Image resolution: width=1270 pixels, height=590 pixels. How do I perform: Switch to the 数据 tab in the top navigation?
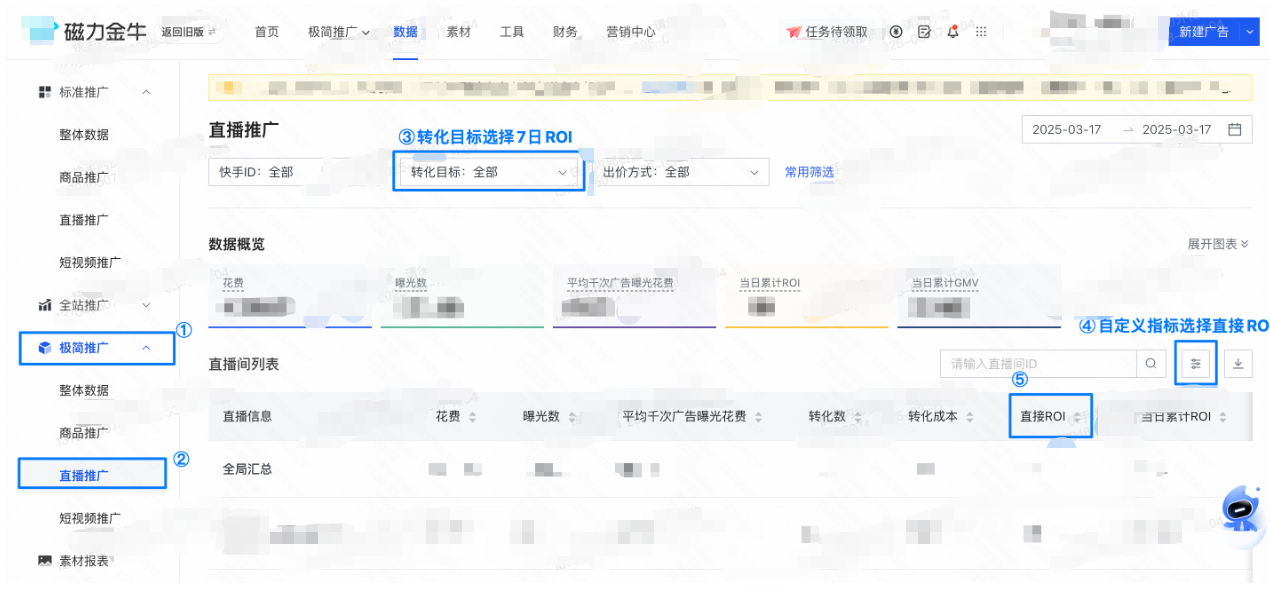(x=405, y=31)
